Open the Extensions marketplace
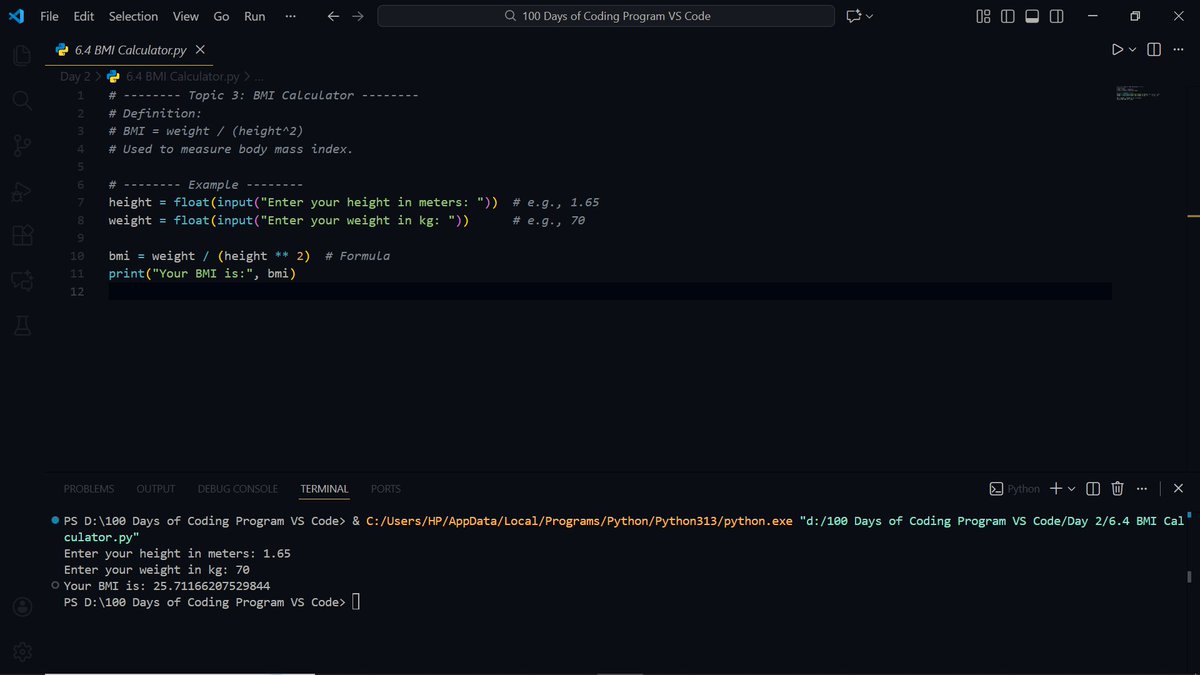Image resolution: width=1200 pixels, height=675 pixels. pos(22,235)
